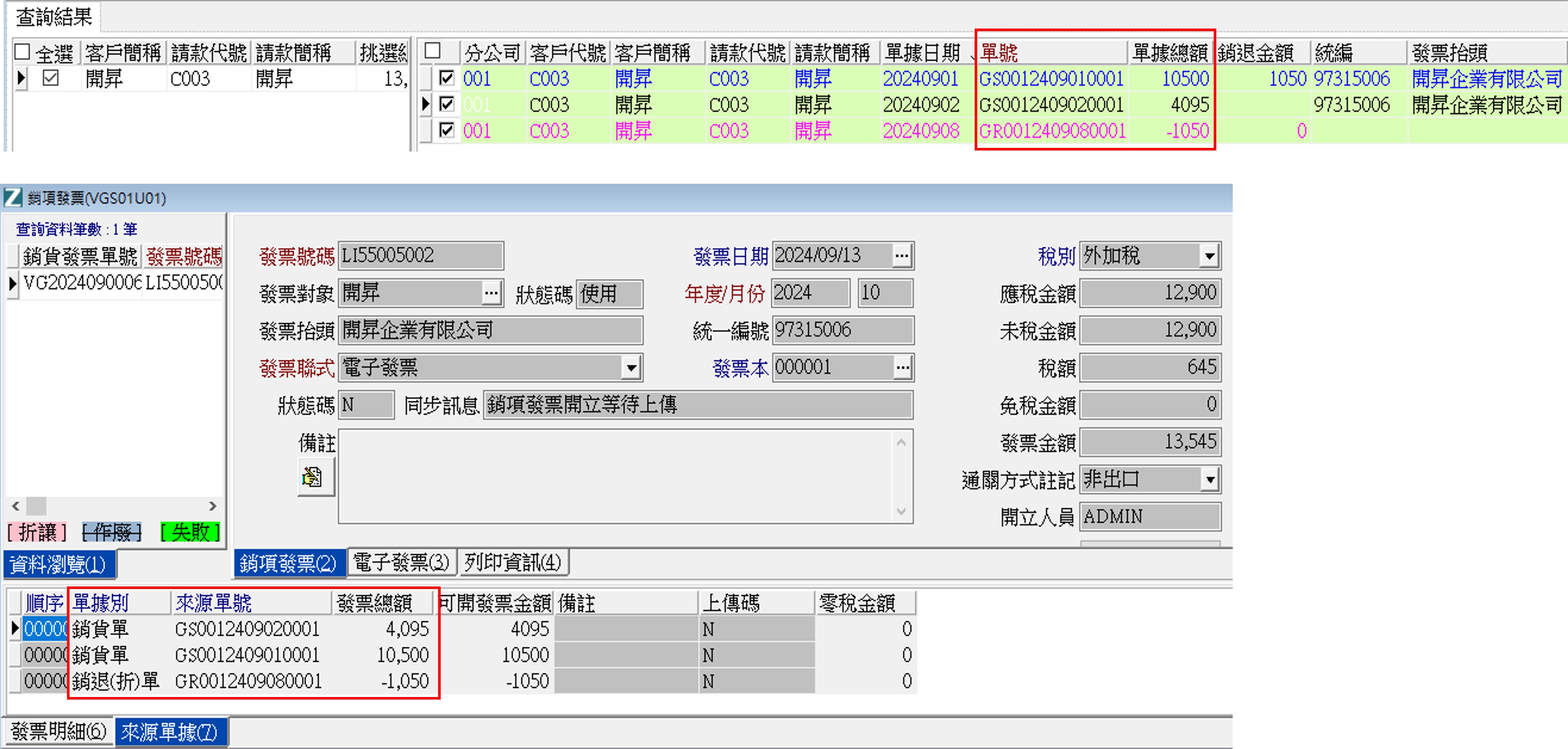
Task: Toggle the 全選 checkbox
Action: point(22,52)
